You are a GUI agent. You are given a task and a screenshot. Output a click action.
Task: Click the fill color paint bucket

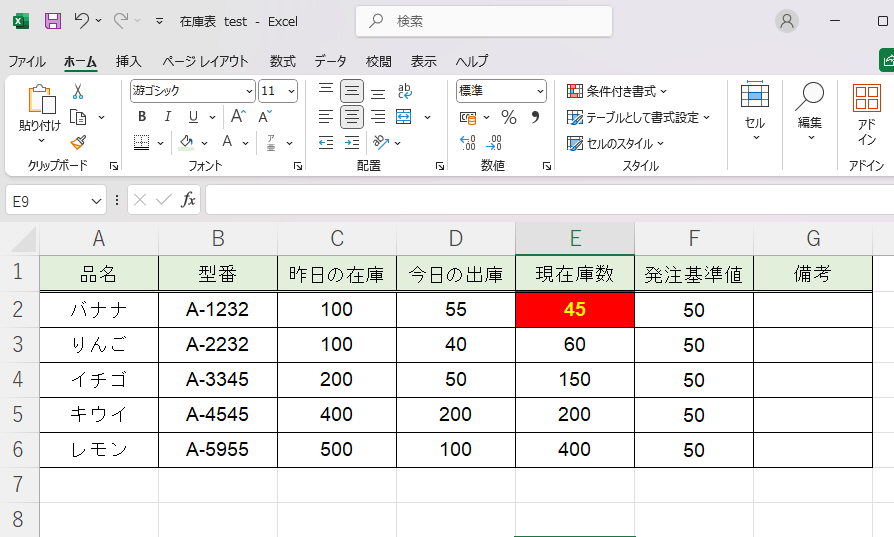coord(187,142)
